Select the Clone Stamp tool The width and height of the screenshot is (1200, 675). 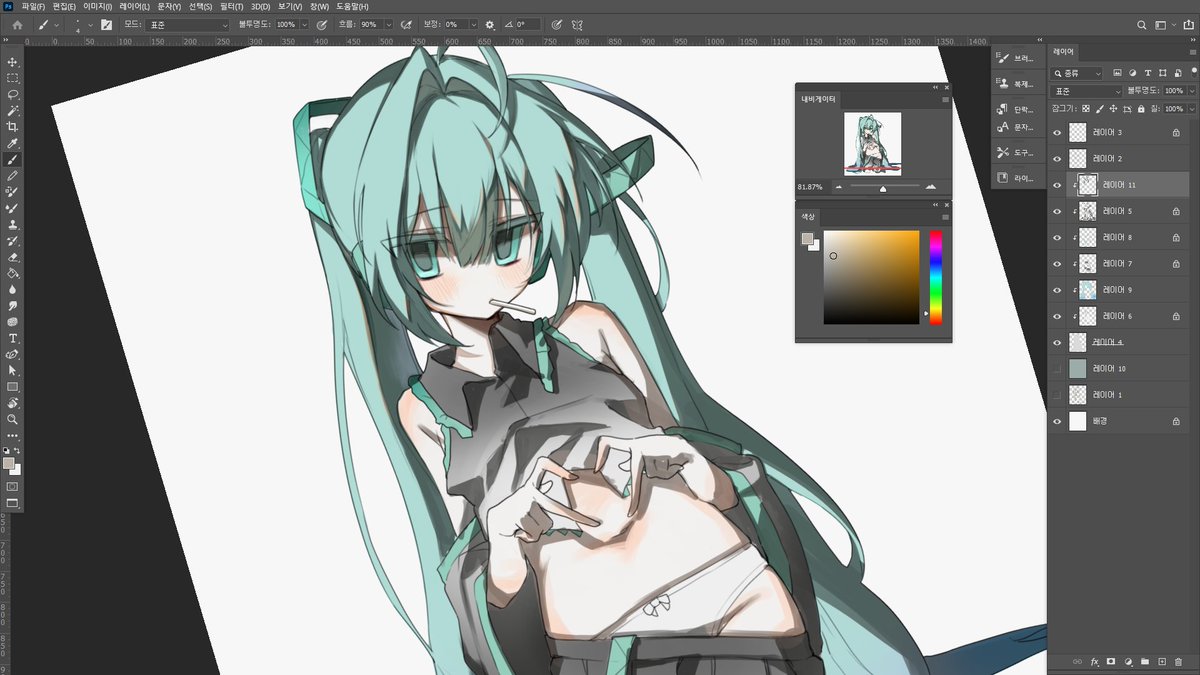click(13, 225)
